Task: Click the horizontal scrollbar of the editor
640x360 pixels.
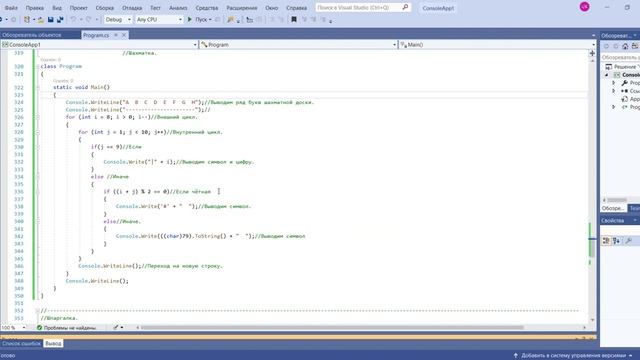Action: [333, 327]
